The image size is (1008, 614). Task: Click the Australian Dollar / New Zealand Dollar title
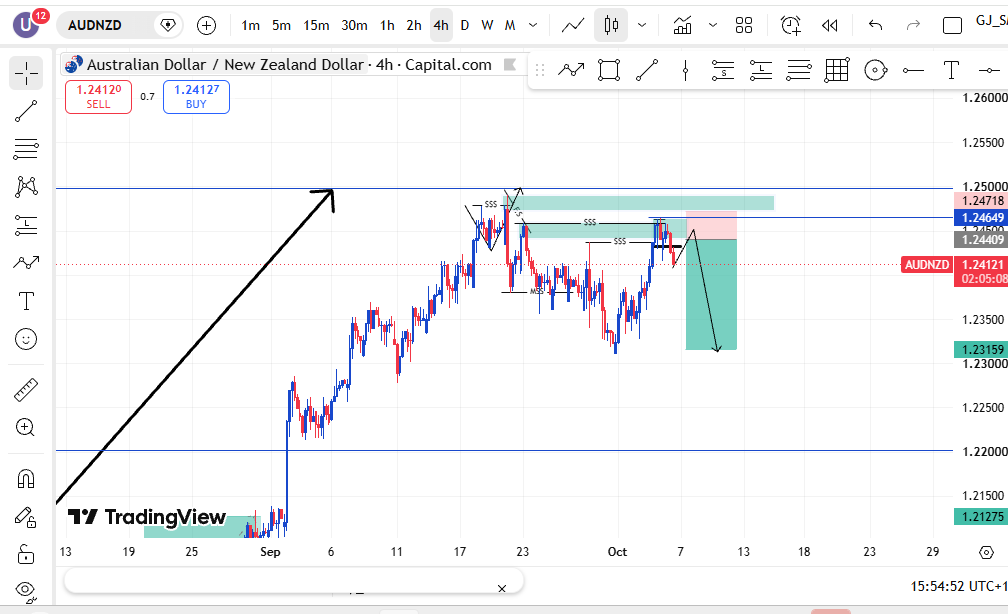[225, 65]
